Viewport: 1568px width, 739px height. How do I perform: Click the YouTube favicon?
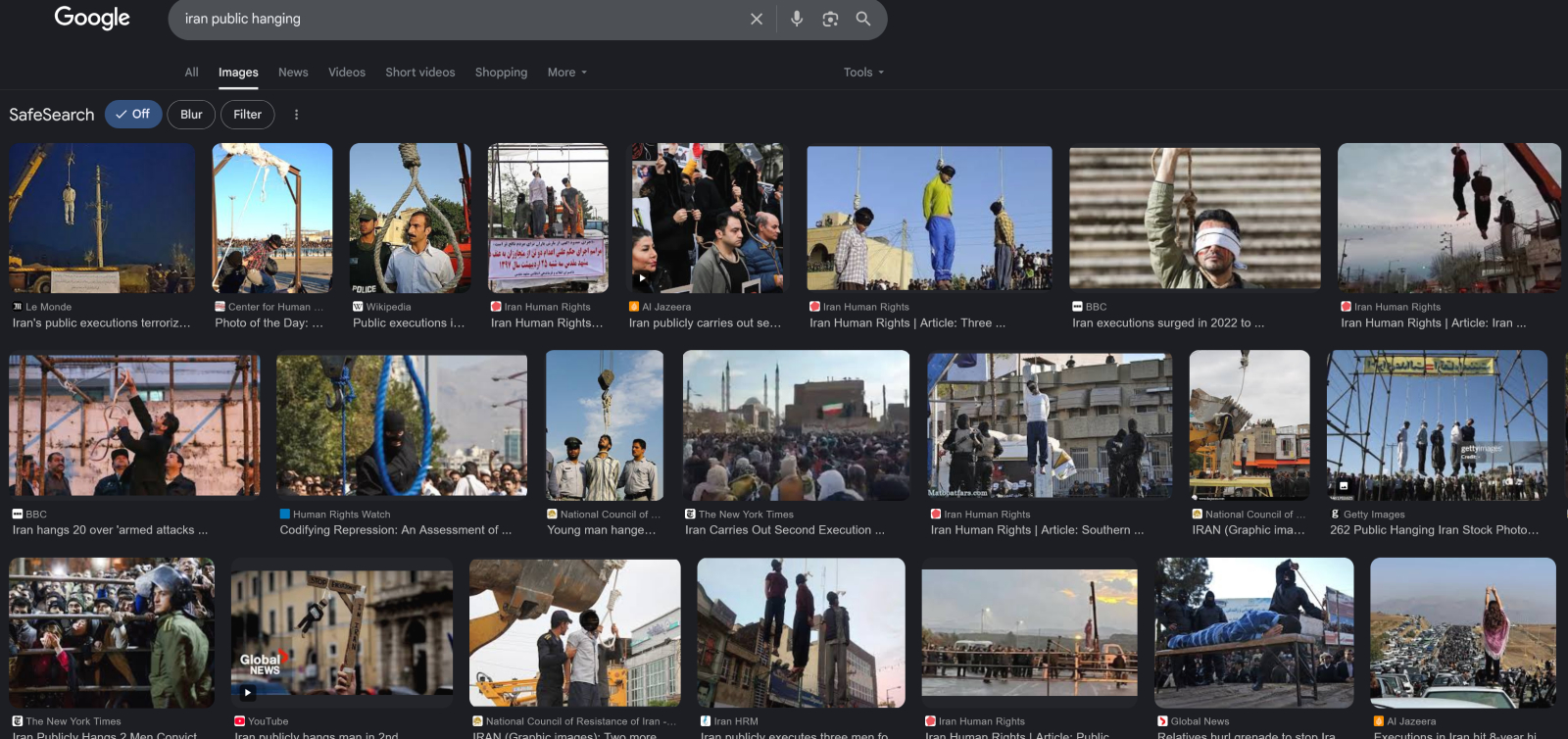click(239, 721)
